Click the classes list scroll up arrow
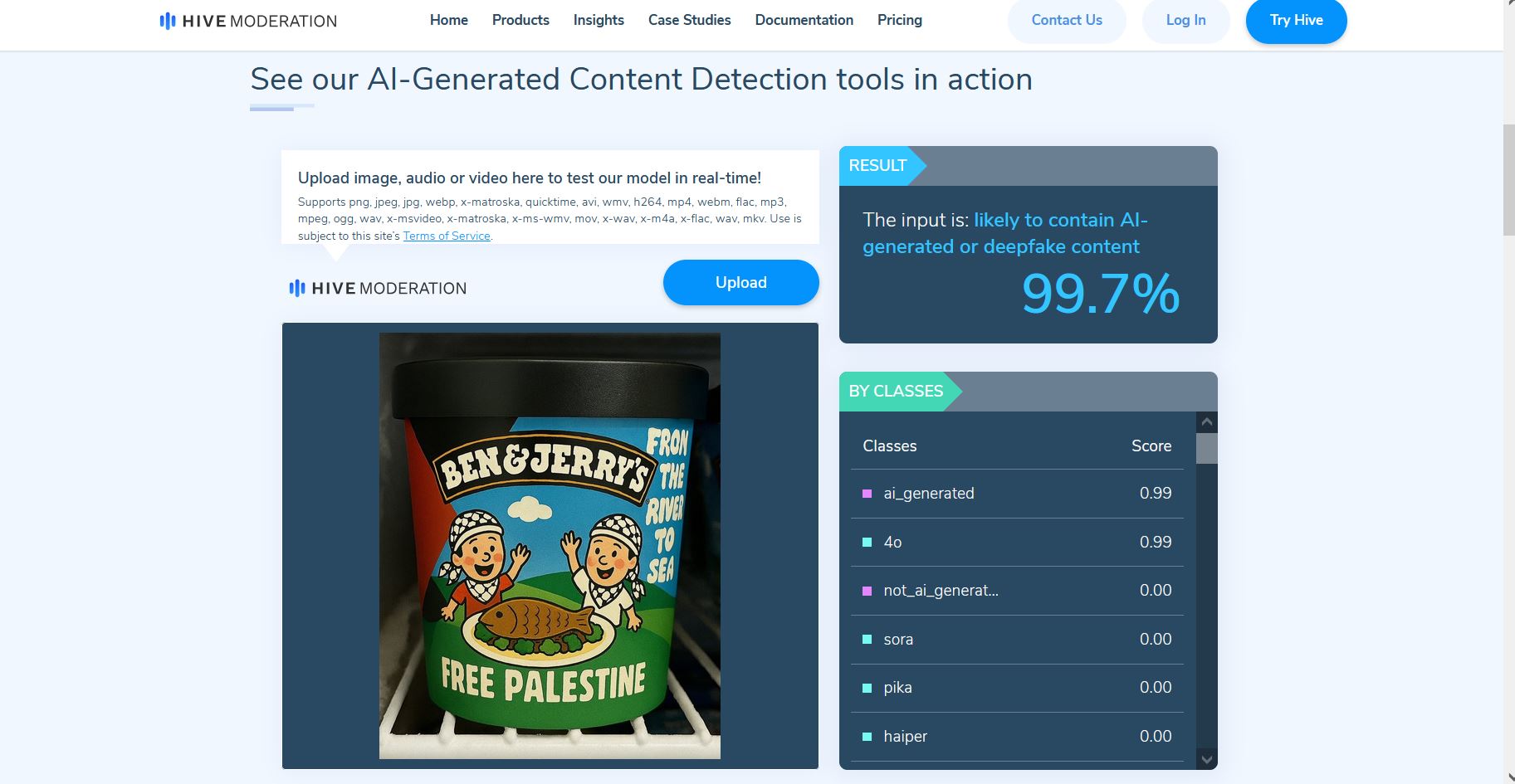Viewport: 1515px width, 784px height. pyautogui.click(x=1207, y=421)
